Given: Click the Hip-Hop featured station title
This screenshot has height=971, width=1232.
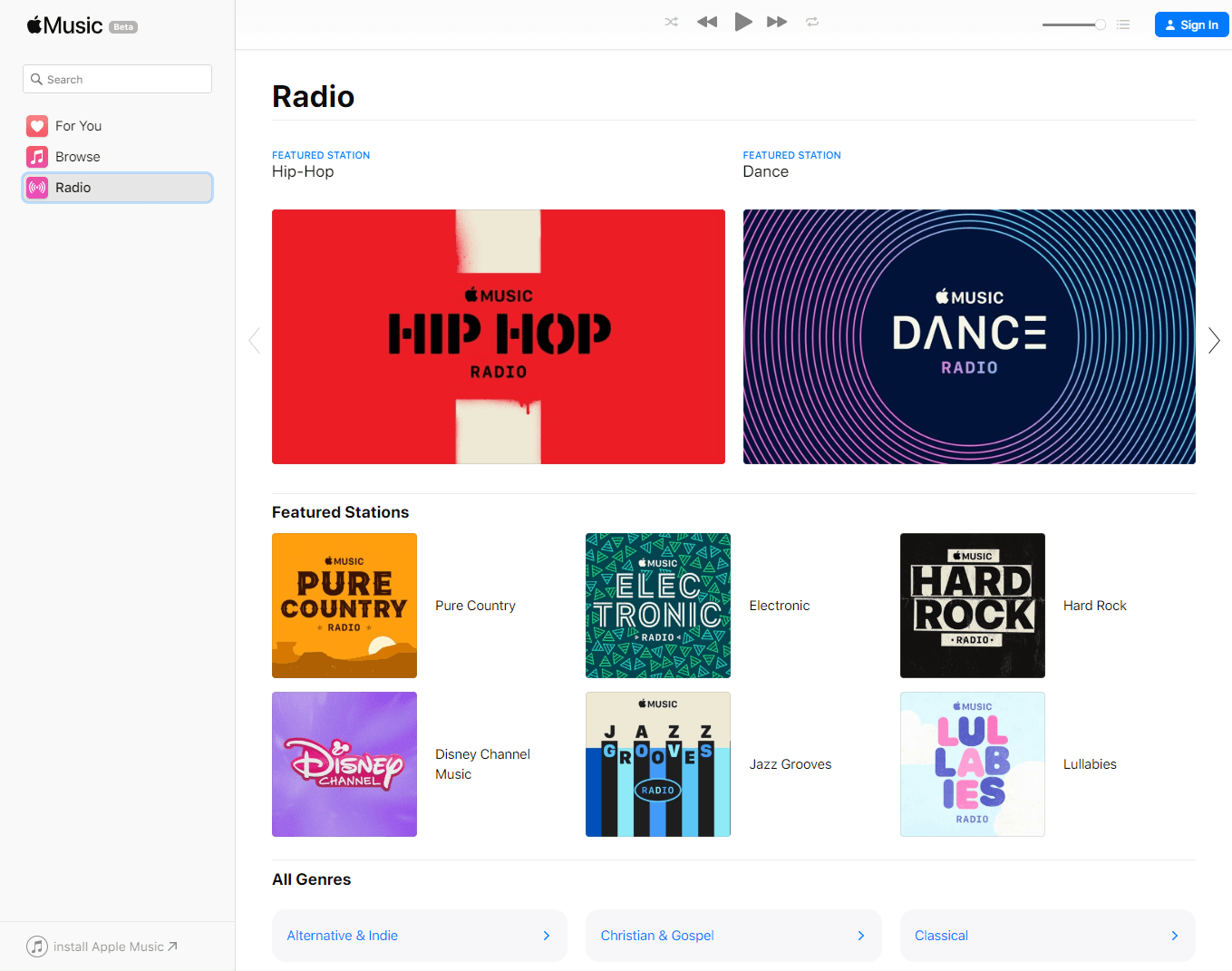Looking at the screenshot, I should pyautogui.click(x=303, y=171).
